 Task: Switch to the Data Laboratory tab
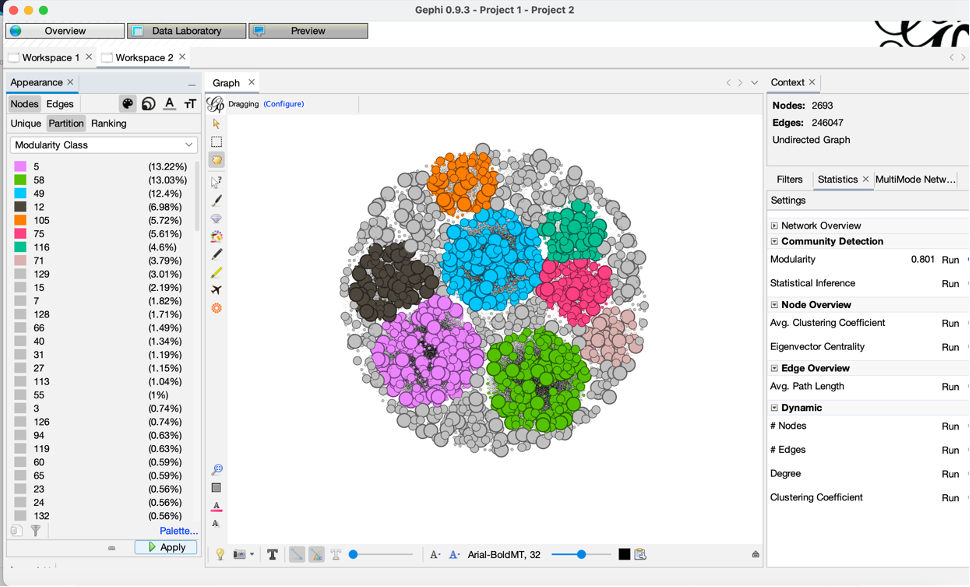(x=186, y=30)
